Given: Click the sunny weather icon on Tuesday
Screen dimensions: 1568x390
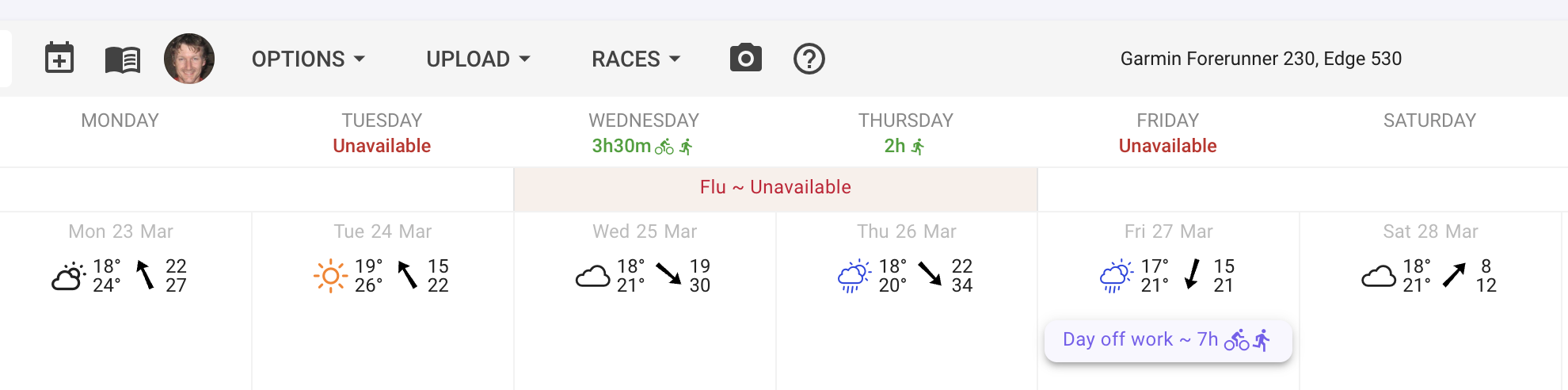Looking at the screenshot, I should [x=330, y=276].
